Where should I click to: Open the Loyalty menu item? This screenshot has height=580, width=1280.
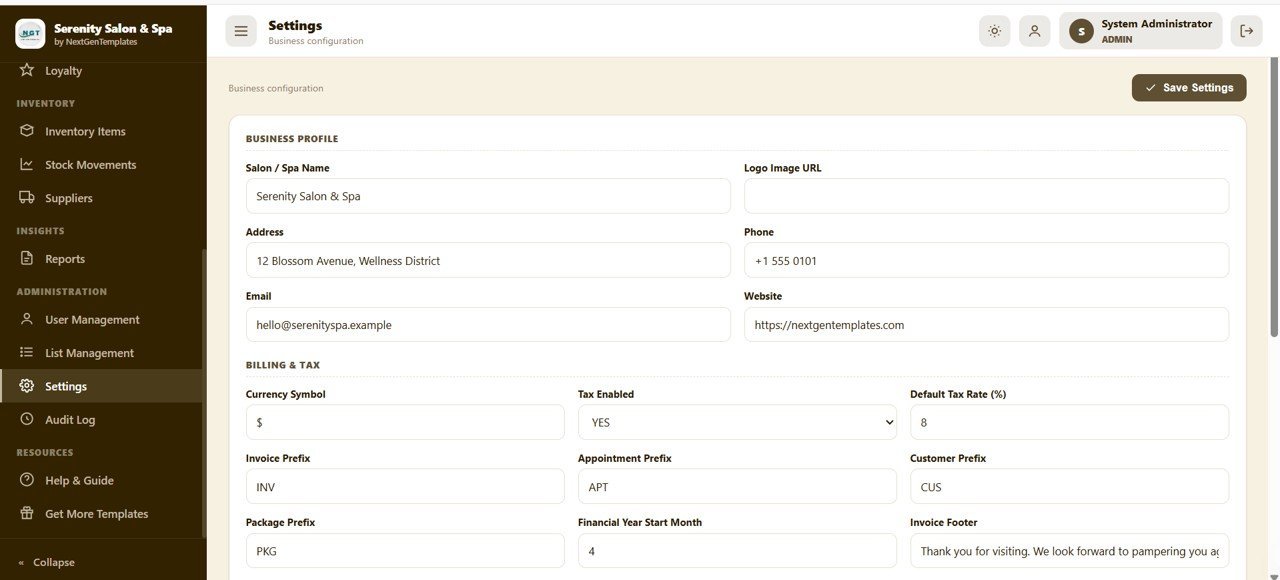coord(101,71)
